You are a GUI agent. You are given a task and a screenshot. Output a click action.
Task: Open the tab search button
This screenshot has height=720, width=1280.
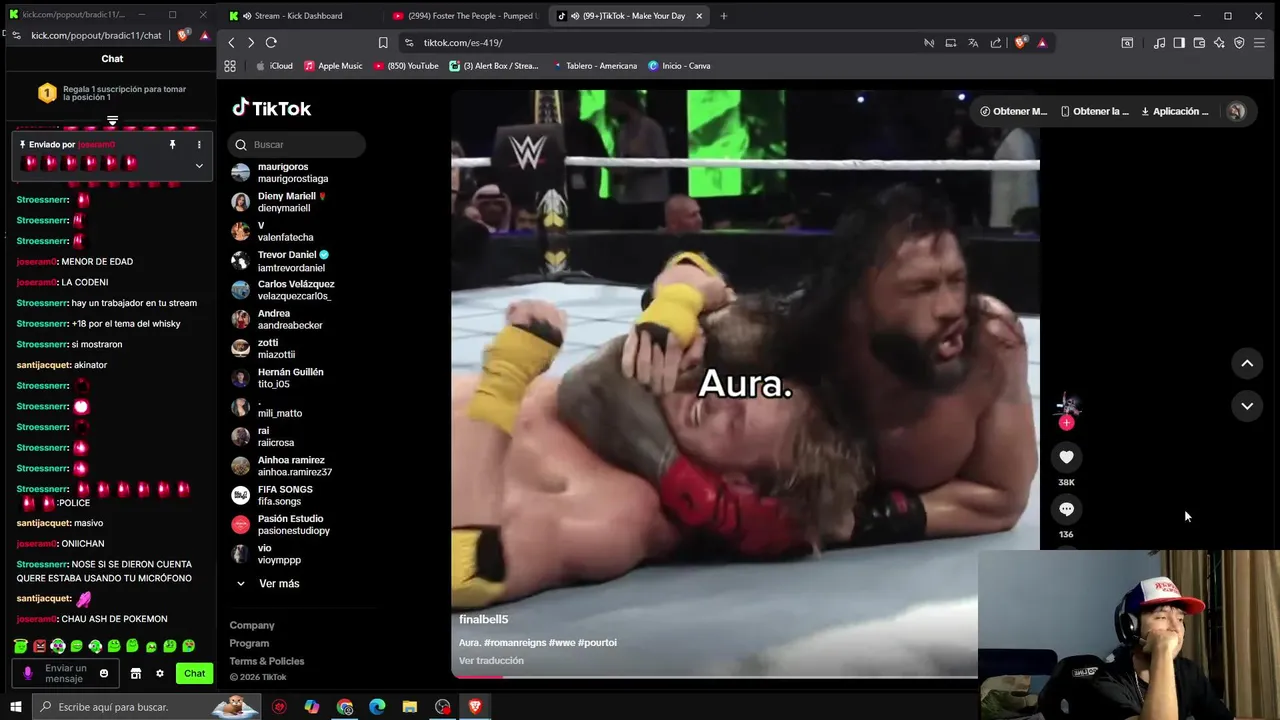1127,43
